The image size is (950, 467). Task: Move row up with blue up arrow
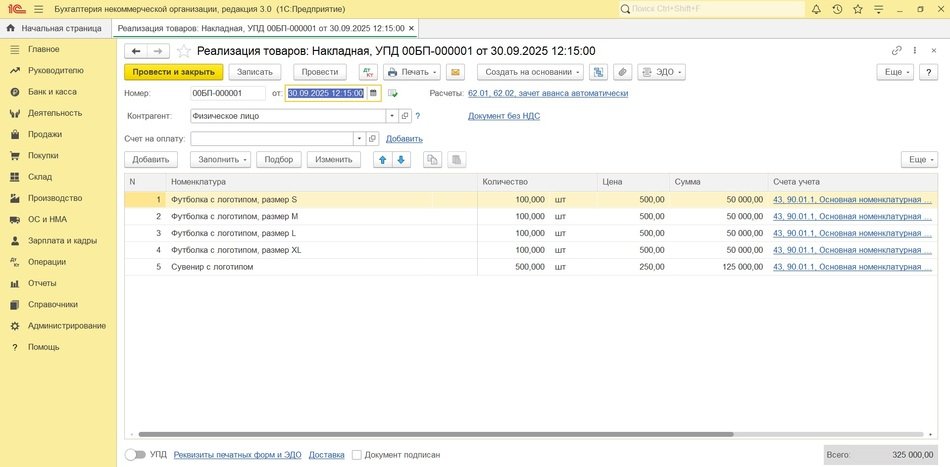[x=382, y=159]
